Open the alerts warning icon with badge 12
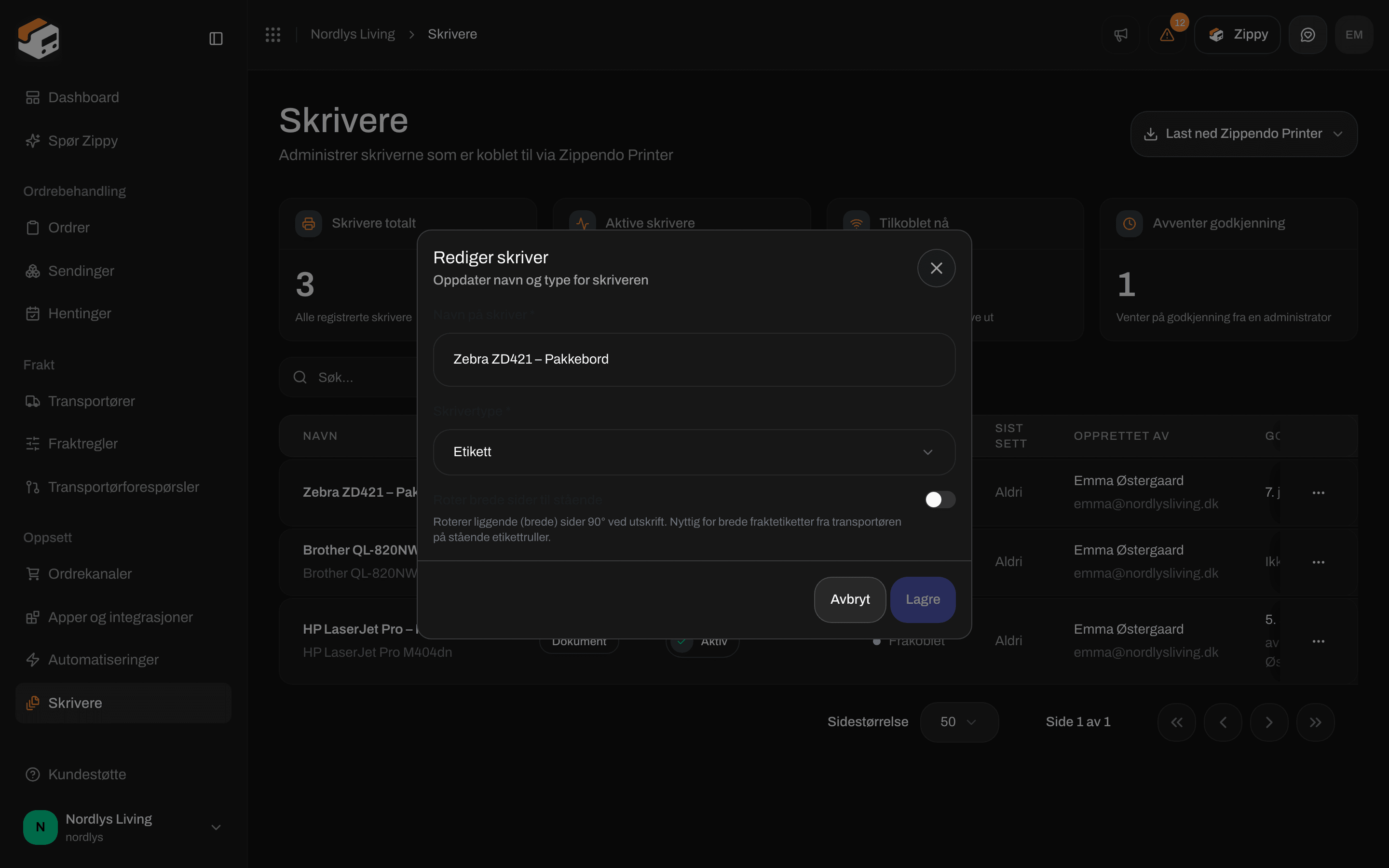Image resolution: width=1389 pixels, height=868 pixels. 1167,34
